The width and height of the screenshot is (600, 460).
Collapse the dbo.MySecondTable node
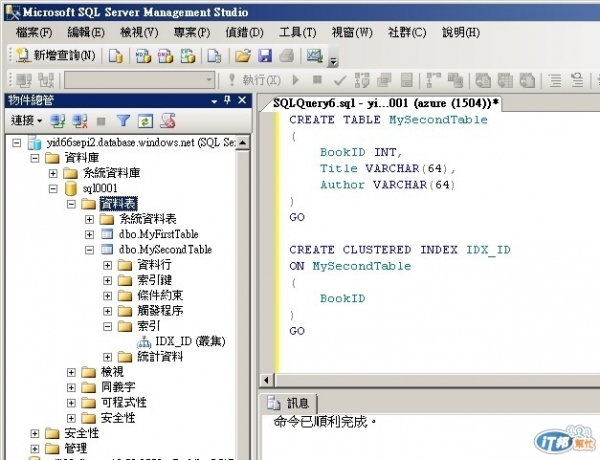click(90, 250)
